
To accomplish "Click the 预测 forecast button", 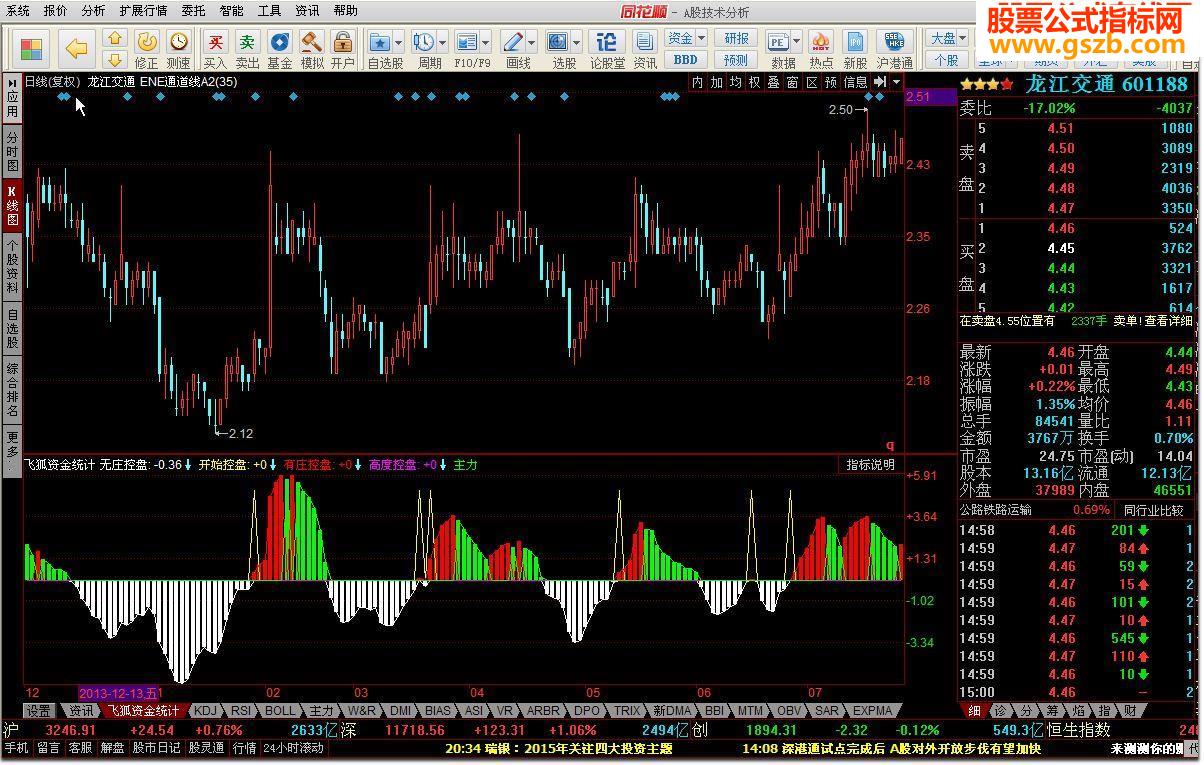I will 736,59.
